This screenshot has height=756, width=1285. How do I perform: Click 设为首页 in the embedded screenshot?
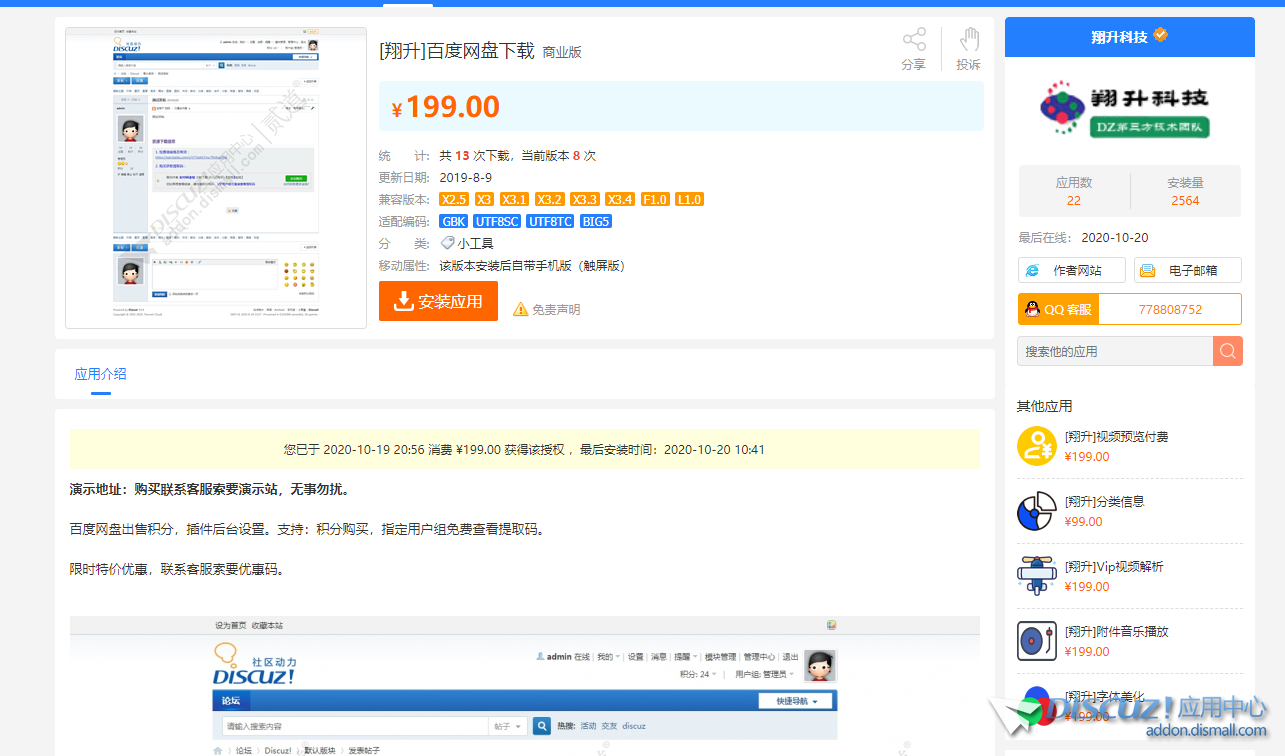[x=230, y=625]
